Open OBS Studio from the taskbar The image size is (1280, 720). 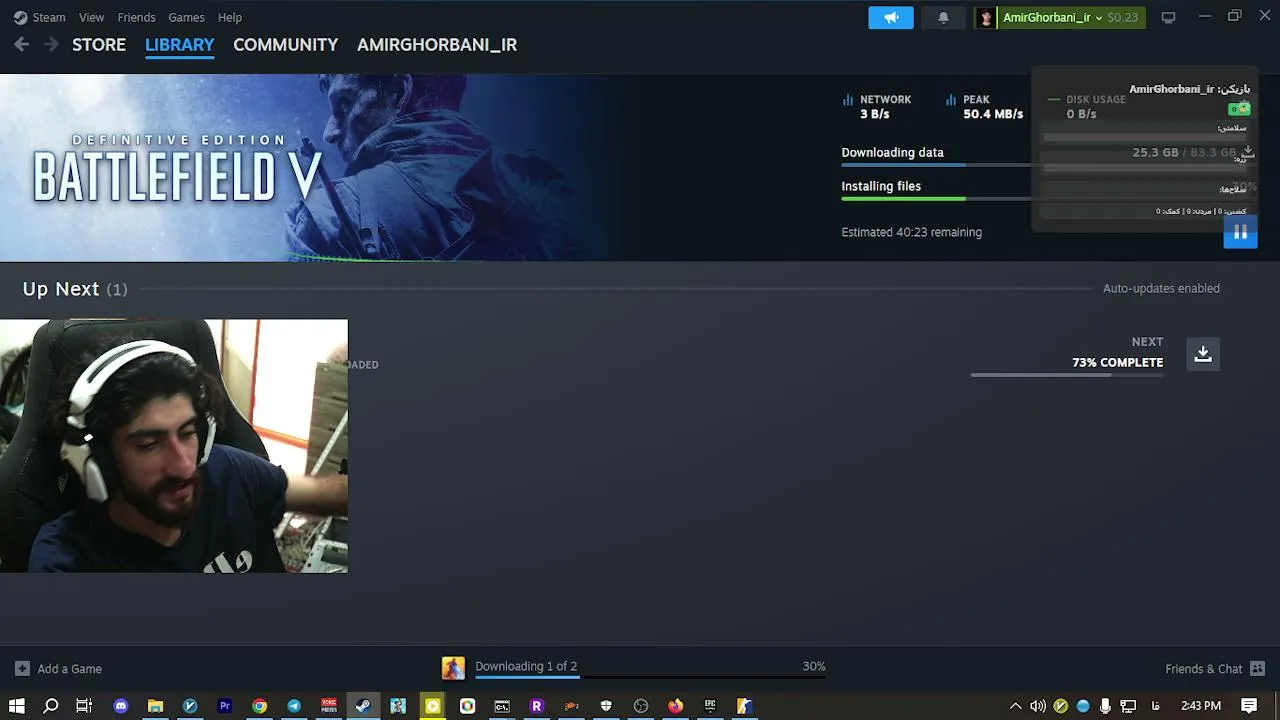641,706
